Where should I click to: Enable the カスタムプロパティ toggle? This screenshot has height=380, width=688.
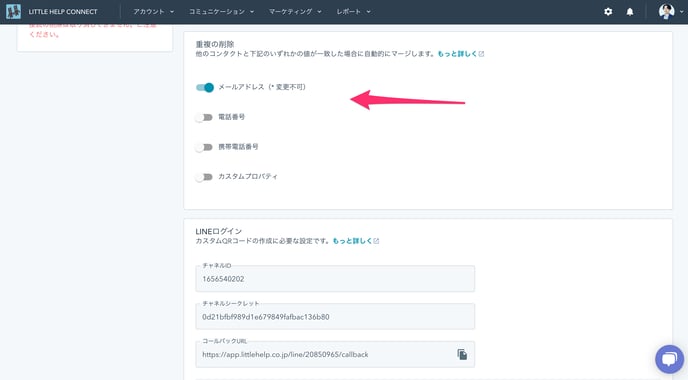click(204, 177)
